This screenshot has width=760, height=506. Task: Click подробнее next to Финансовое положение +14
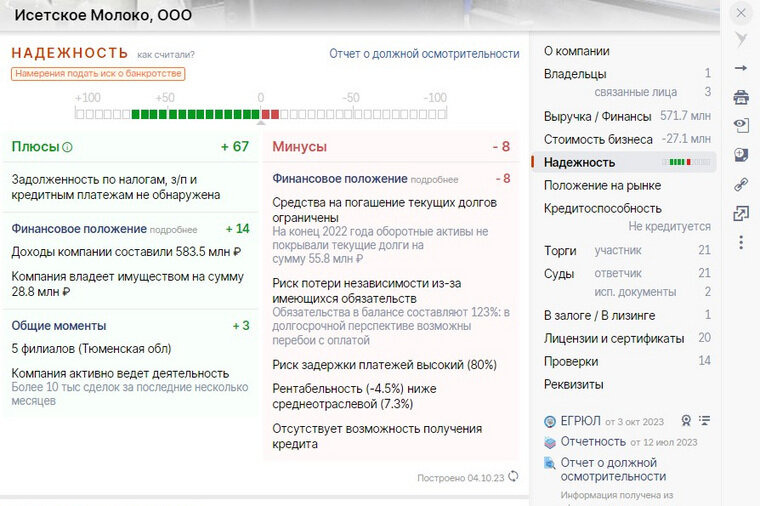click(x=173, y=230)
